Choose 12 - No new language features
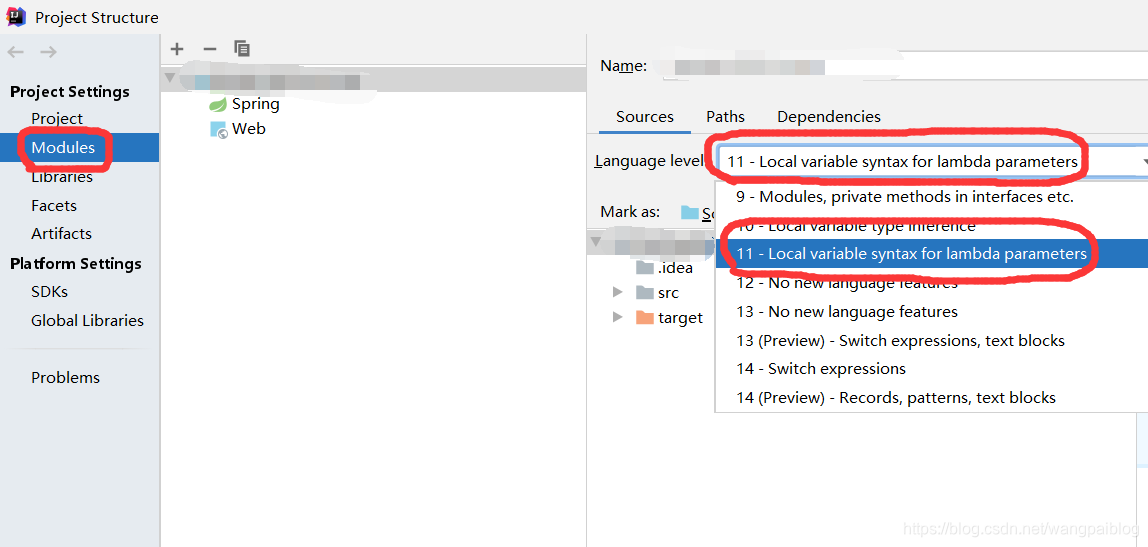 coord(931,283)
